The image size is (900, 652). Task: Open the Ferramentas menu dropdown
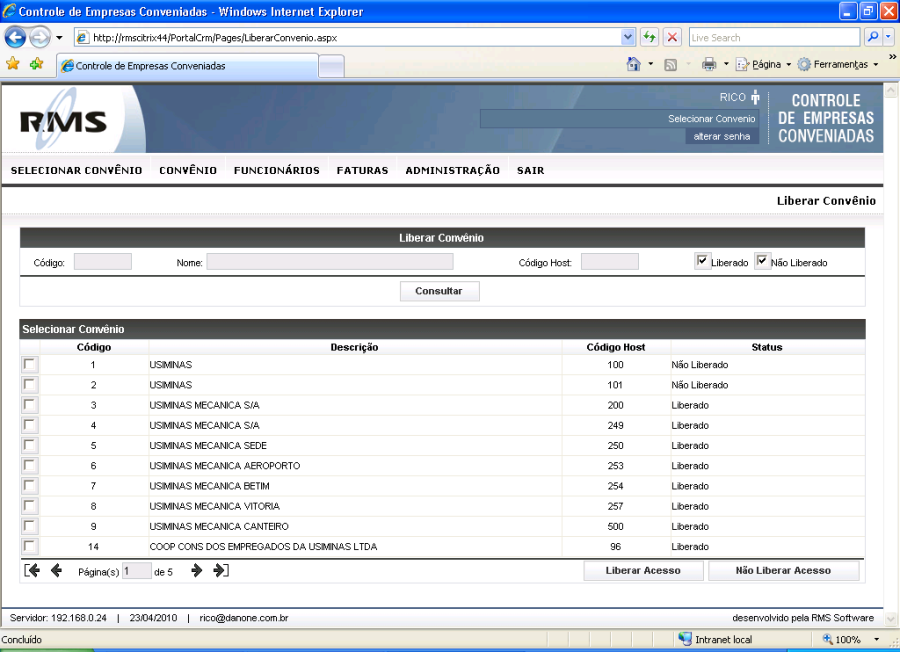click(839, 64)
